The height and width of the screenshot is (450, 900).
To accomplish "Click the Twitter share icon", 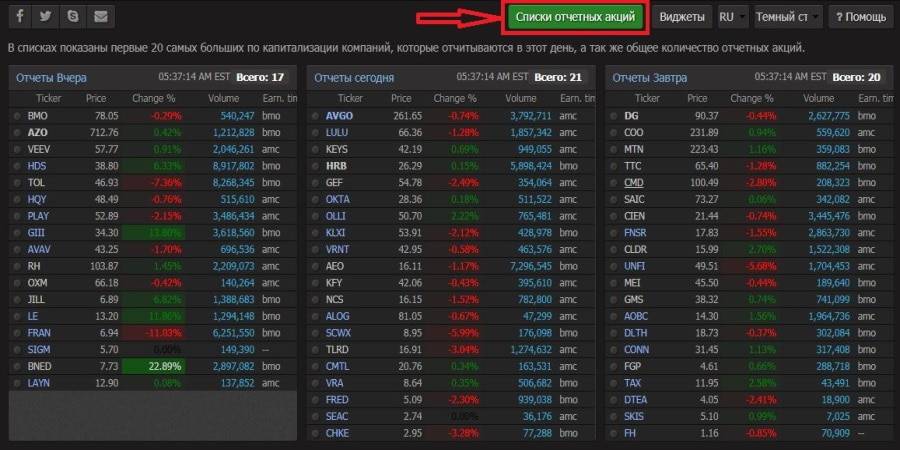I will click(46, 17).
